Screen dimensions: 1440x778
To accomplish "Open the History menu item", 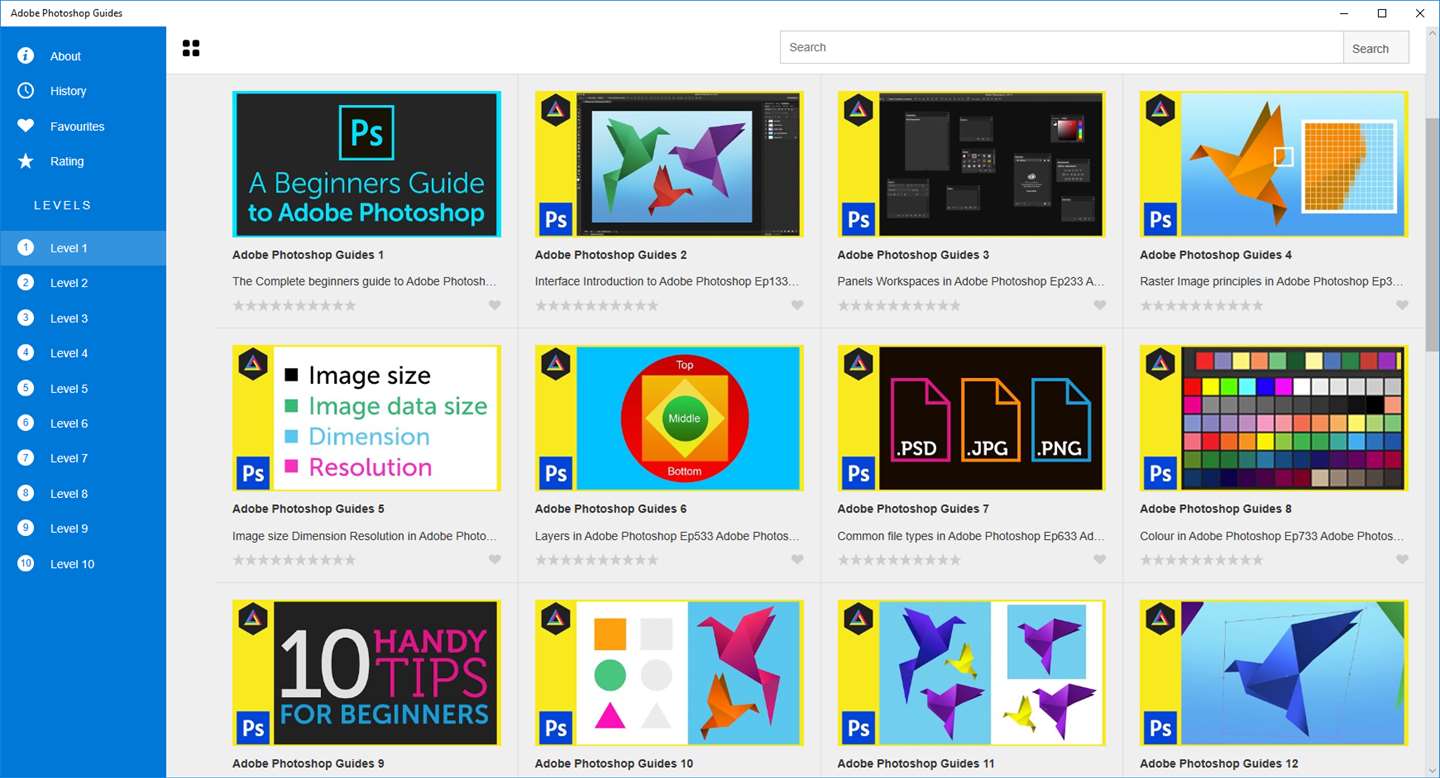I will pos(83,91).
